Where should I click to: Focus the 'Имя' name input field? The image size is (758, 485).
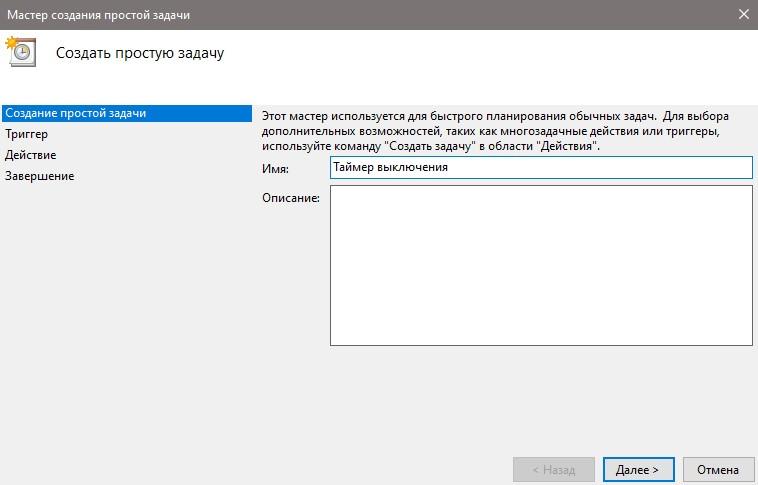click(x=541, y=167)
